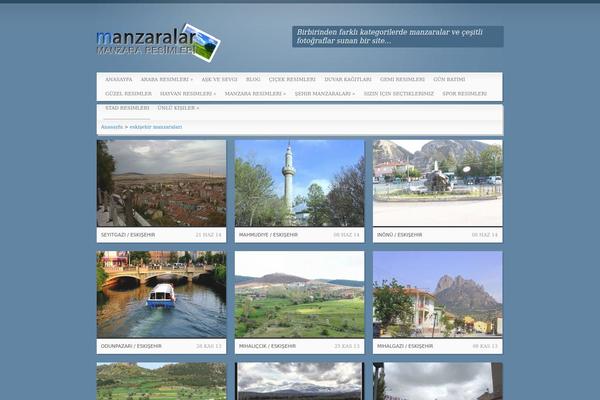Expand the MANZARA RESİMLERİ dropdown menu
Screen dimensions: 600x400
pyautogui.click(x=255, y=93)
